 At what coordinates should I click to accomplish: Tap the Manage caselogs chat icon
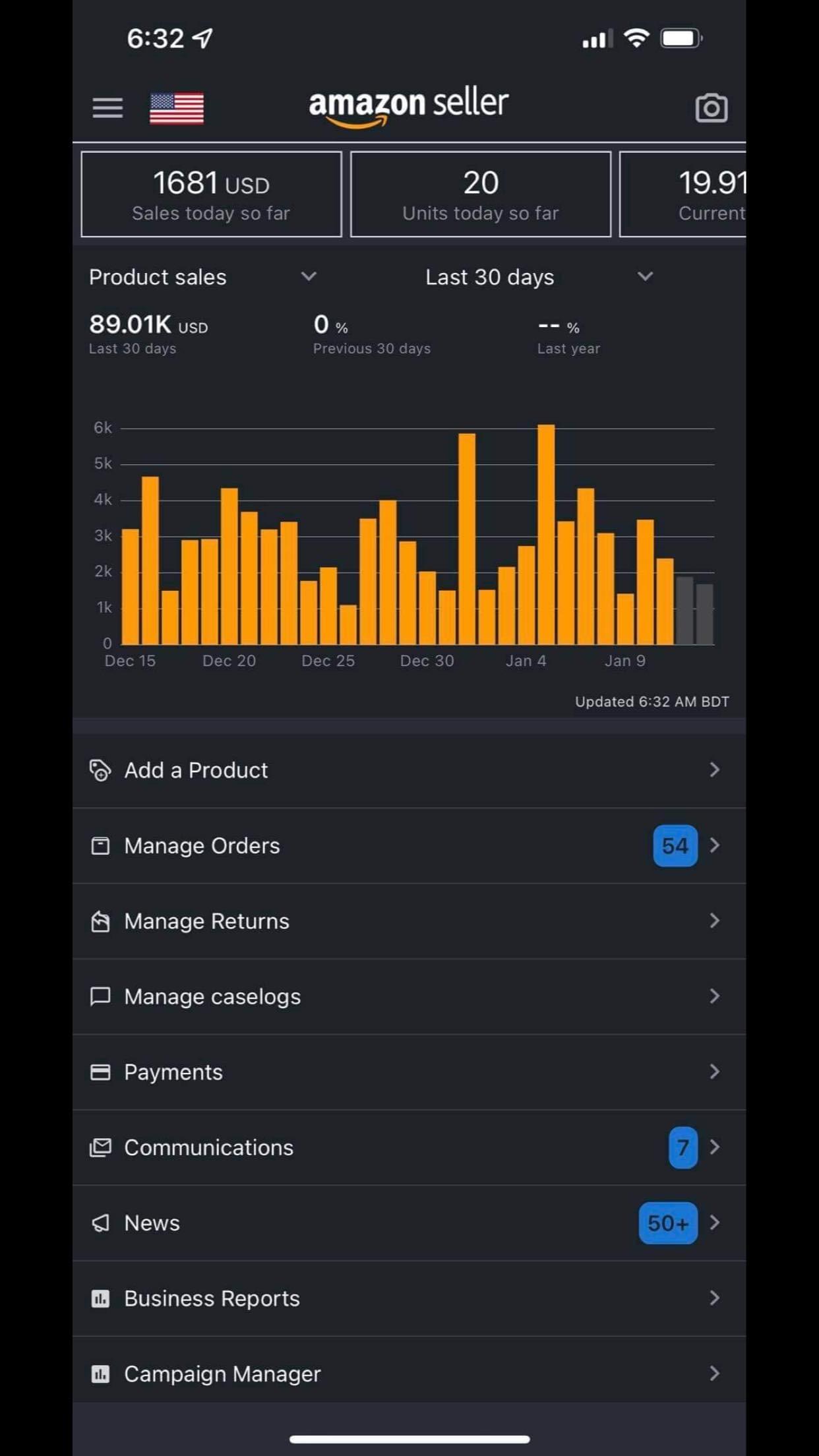pyautogui.click(x=100, y=996)
